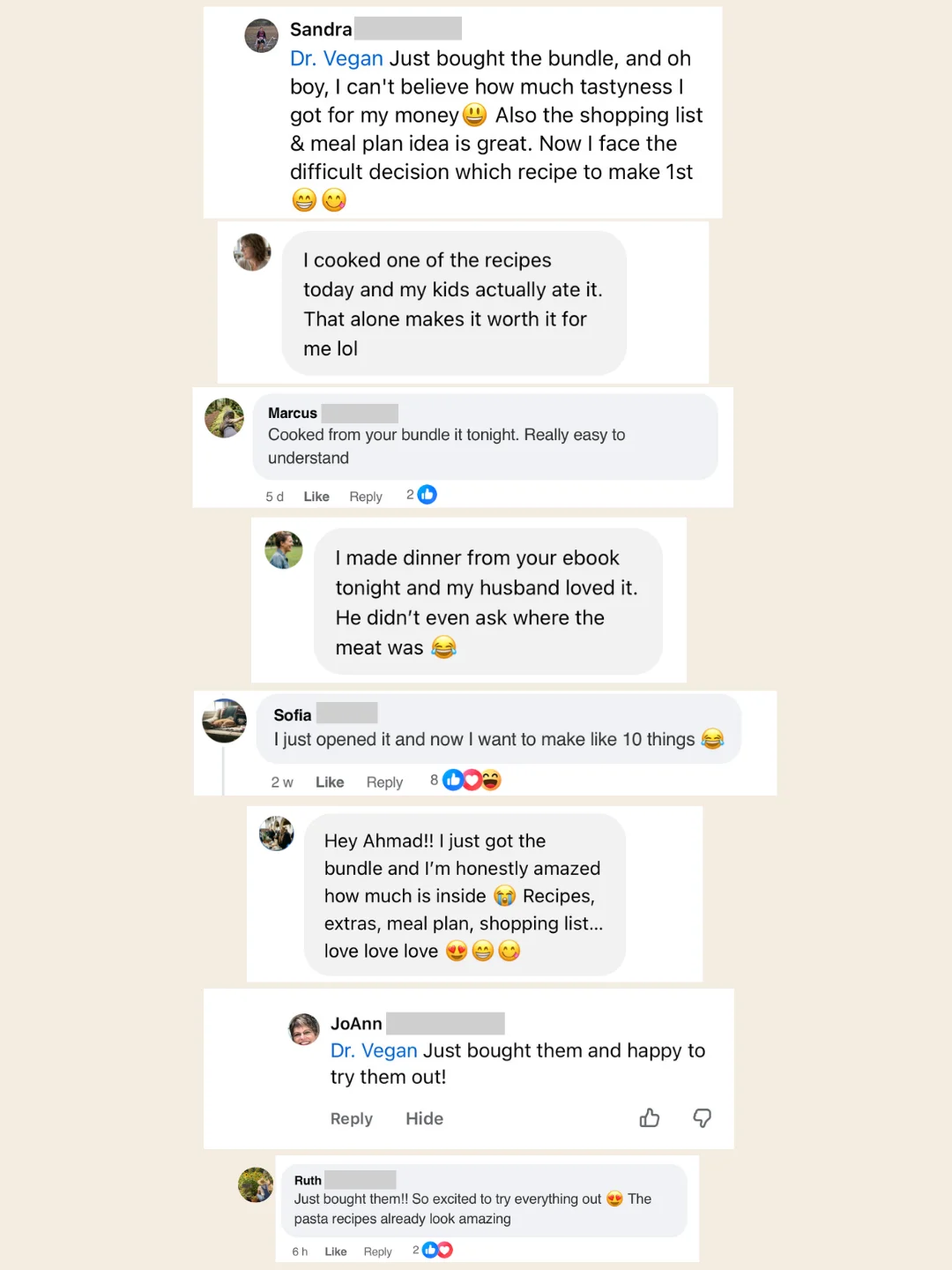Image resolution: width=952 pixels, height=1270 pixels.
Task: Open JoAnn's profile avatar
Action: 304,1029
